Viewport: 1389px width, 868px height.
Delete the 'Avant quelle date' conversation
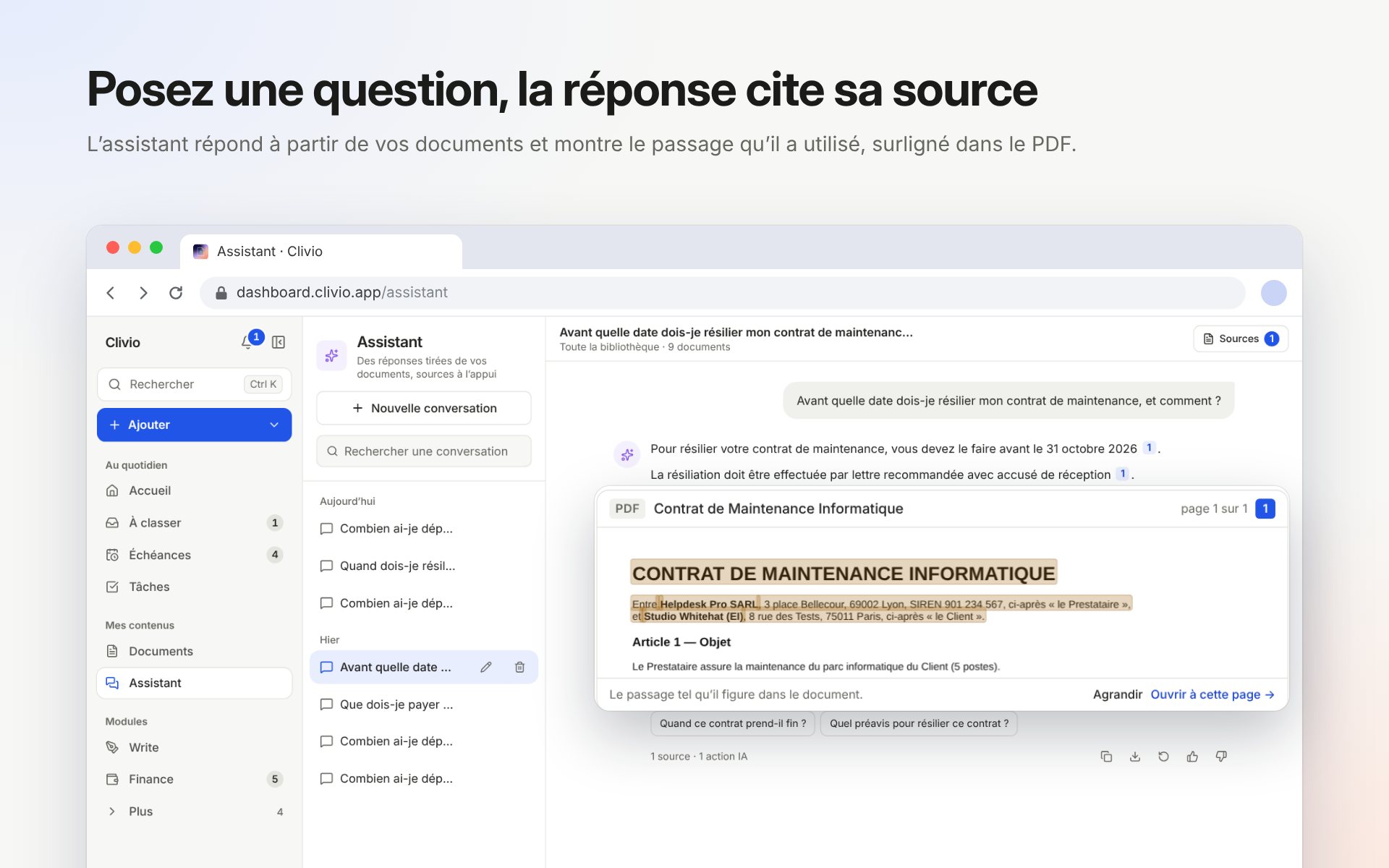pyautogui.click(x=519, y=667)
